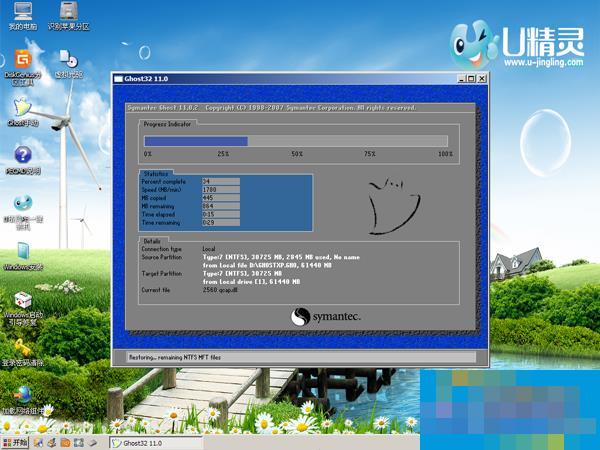The image size is (600, 450).
Task: Open the login password clear (登录密码清除) key icon
Action: click(23, 352)
